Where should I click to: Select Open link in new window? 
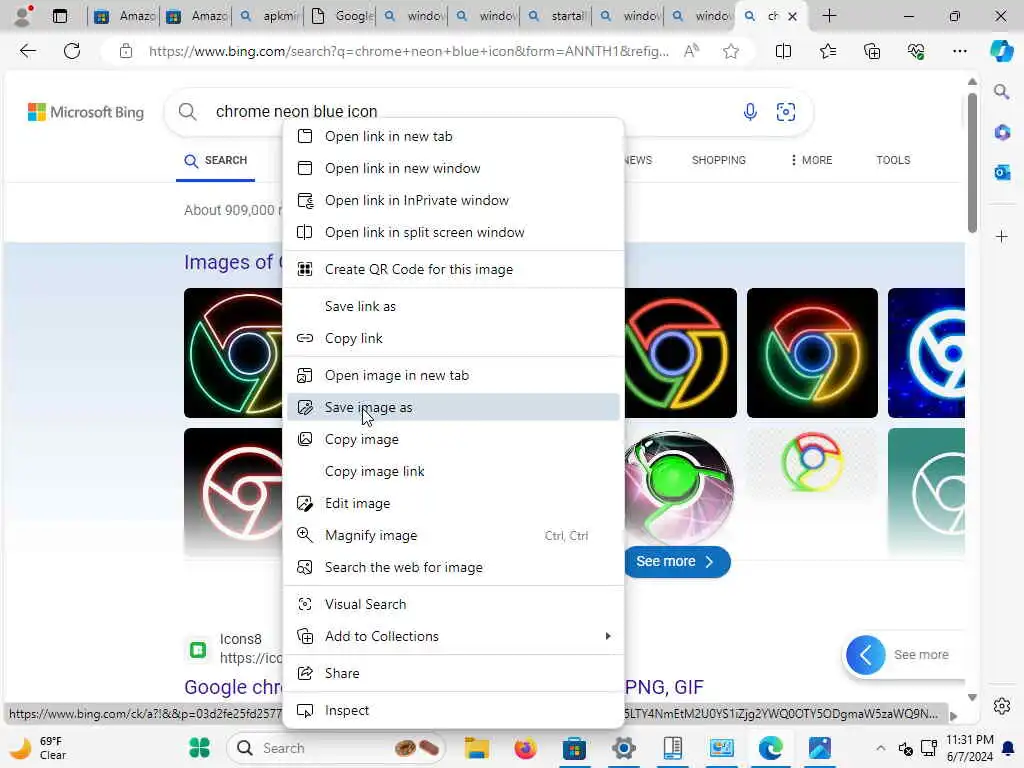click(453, 168)
